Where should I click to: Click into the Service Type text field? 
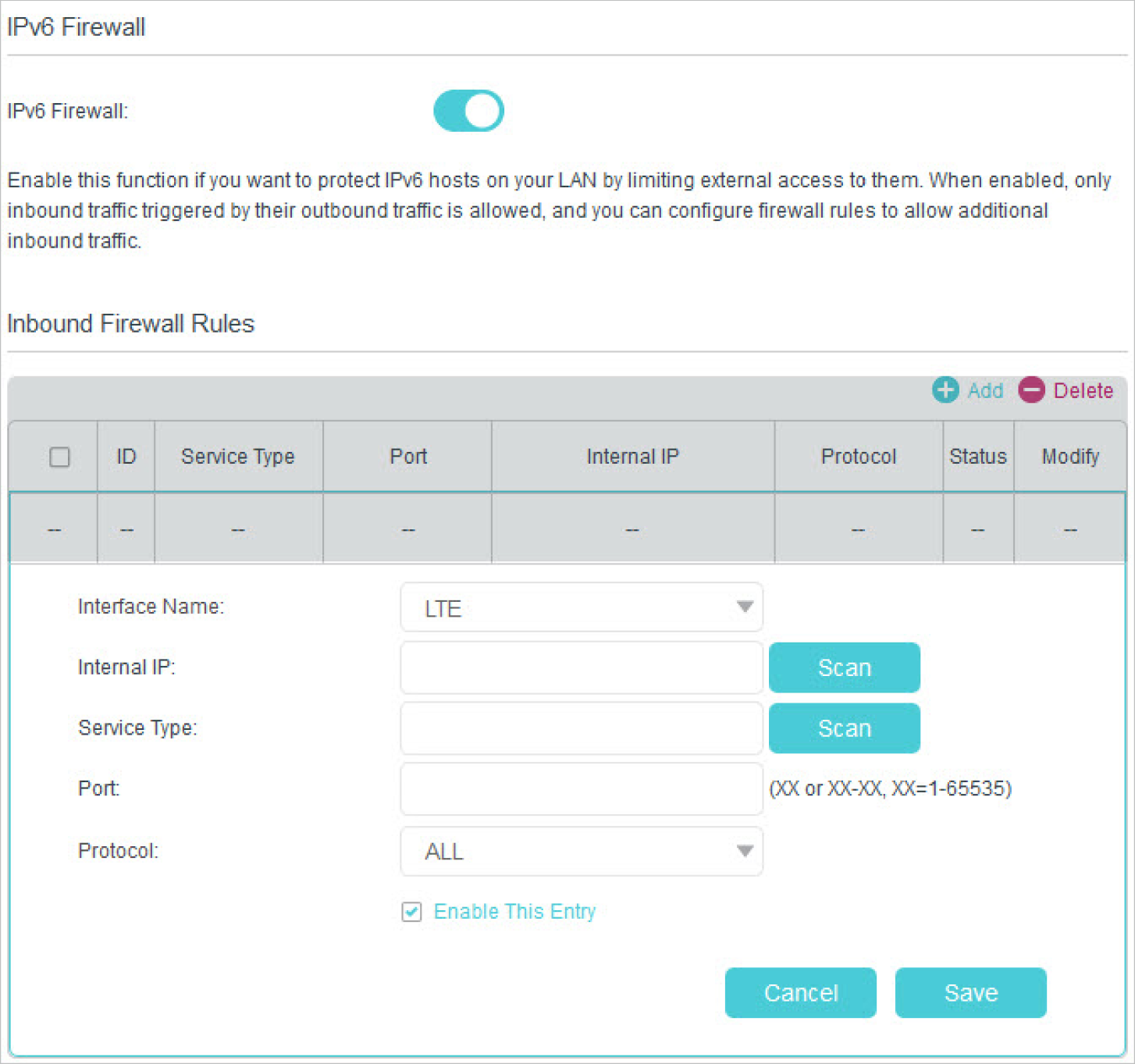tap(581, 728)
